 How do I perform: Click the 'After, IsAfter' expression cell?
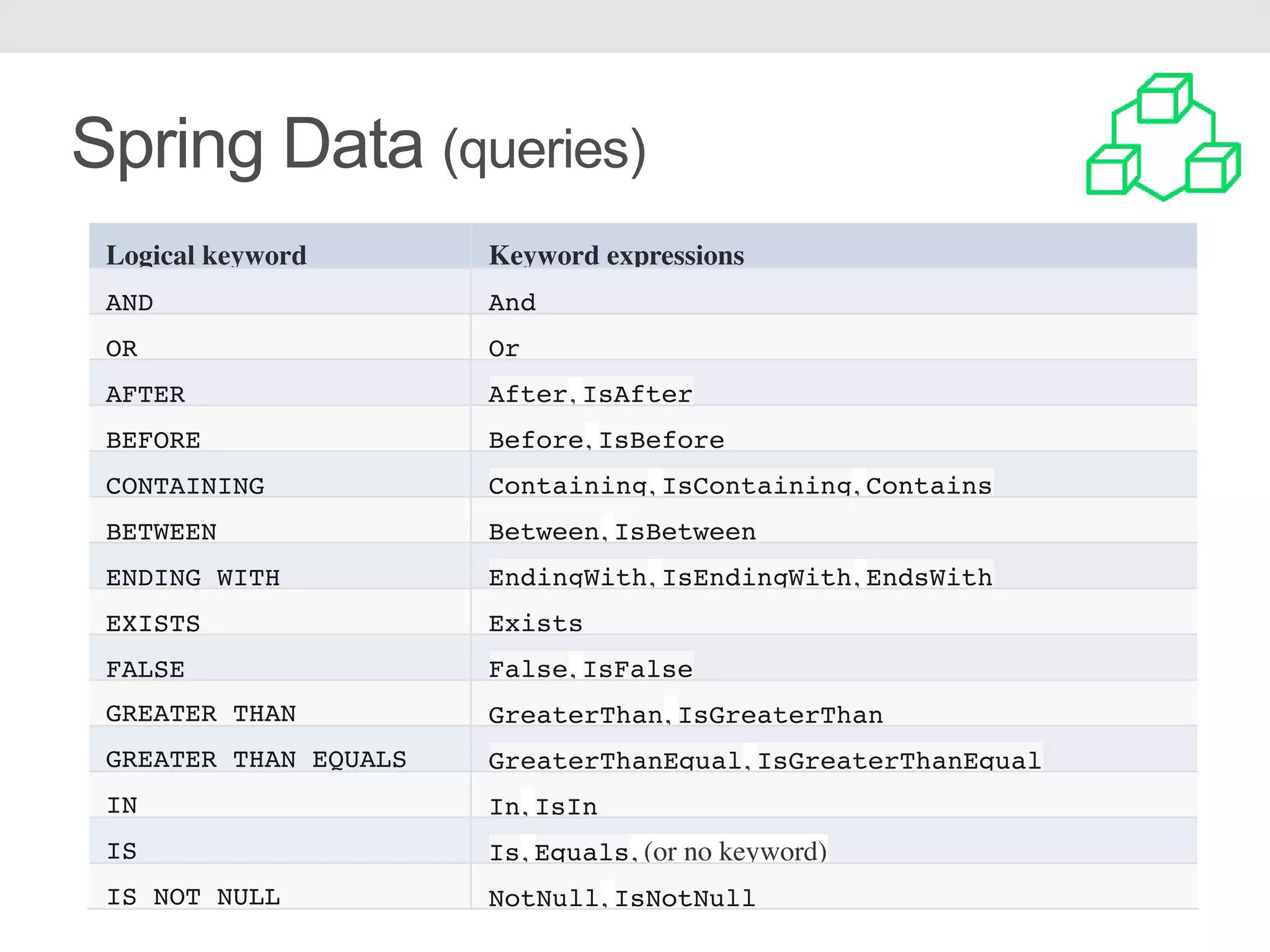pyautogui.click(x=834, y=383)
